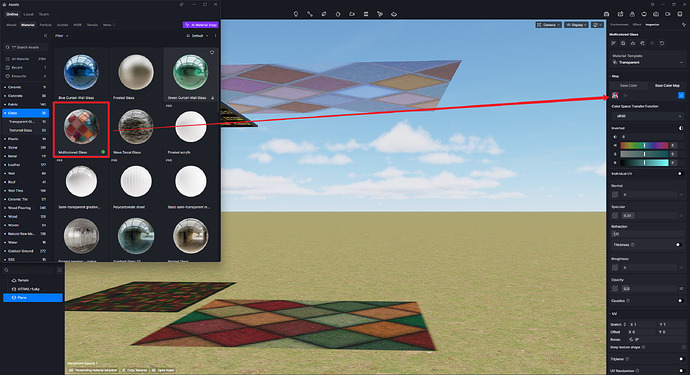Open Recent materials list

pyautogui.click(x=26, y=67)
